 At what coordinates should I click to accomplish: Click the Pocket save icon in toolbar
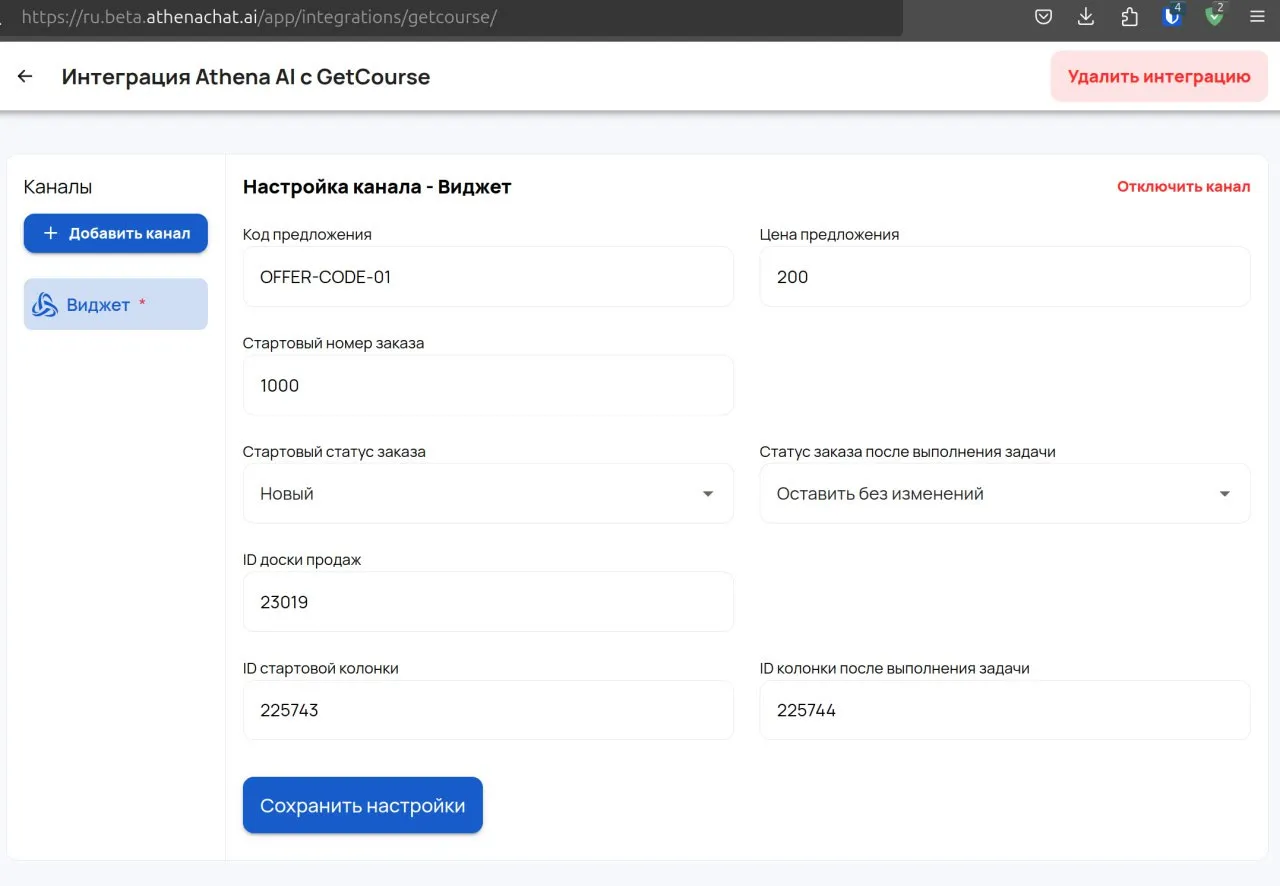tap(1043, 17)
